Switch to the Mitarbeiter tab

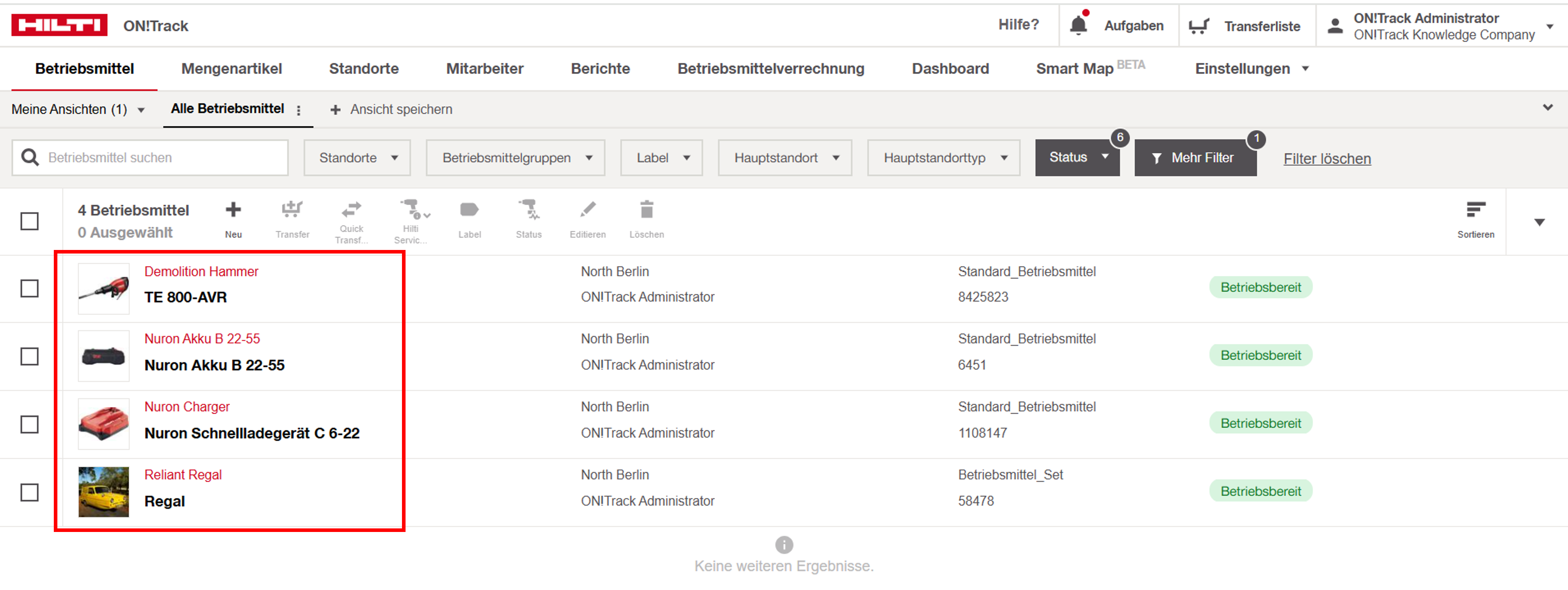pyautogui.click(x=485, y=69)
